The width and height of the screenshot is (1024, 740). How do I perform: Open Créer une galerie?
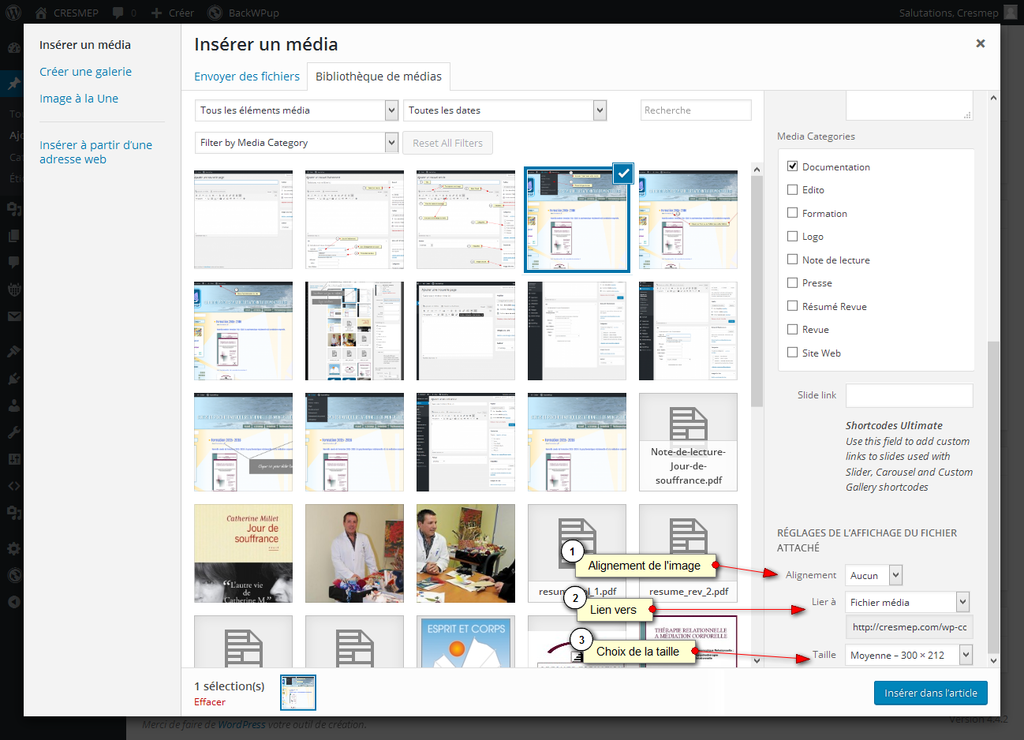[x=86, y=72]
